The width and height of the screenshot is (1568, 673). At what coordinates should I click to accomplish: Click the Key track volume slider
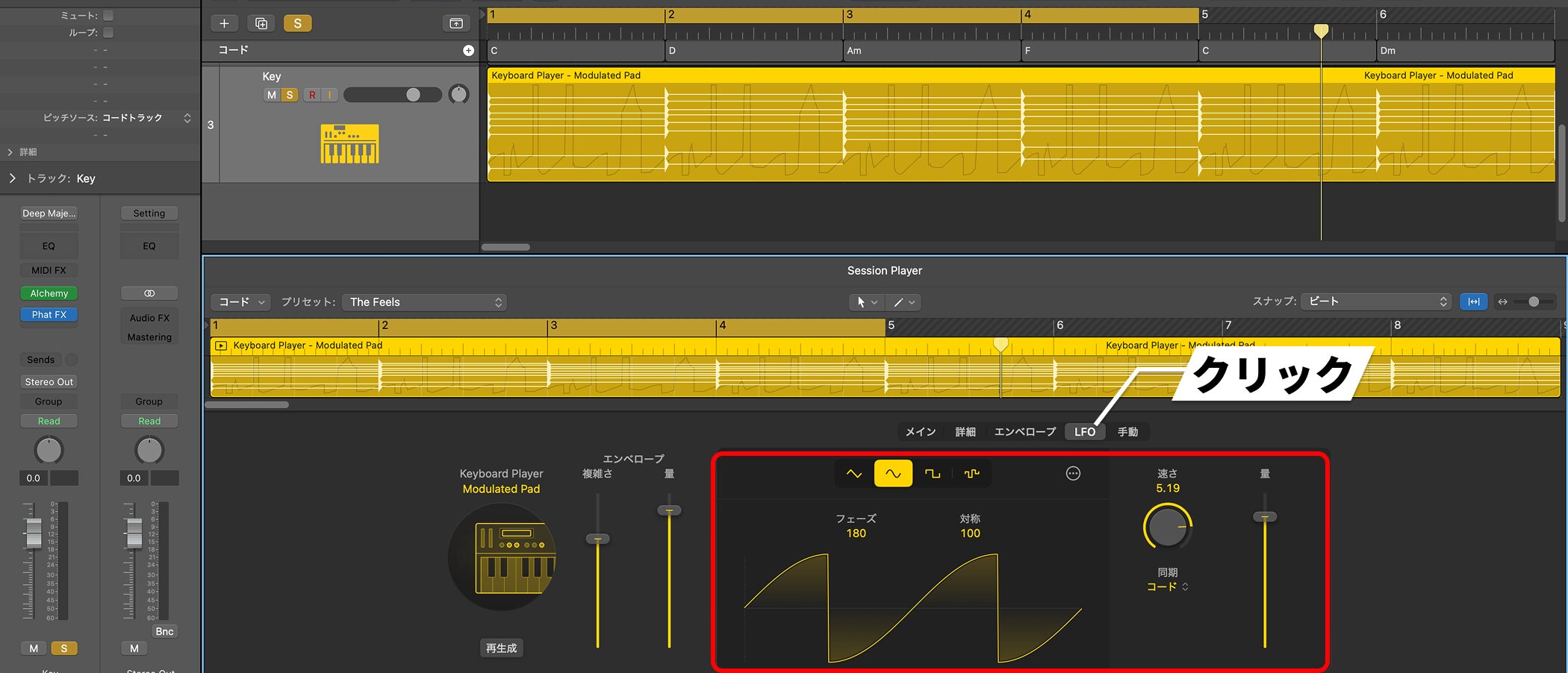pyautogui.click(x=392, y=95)
